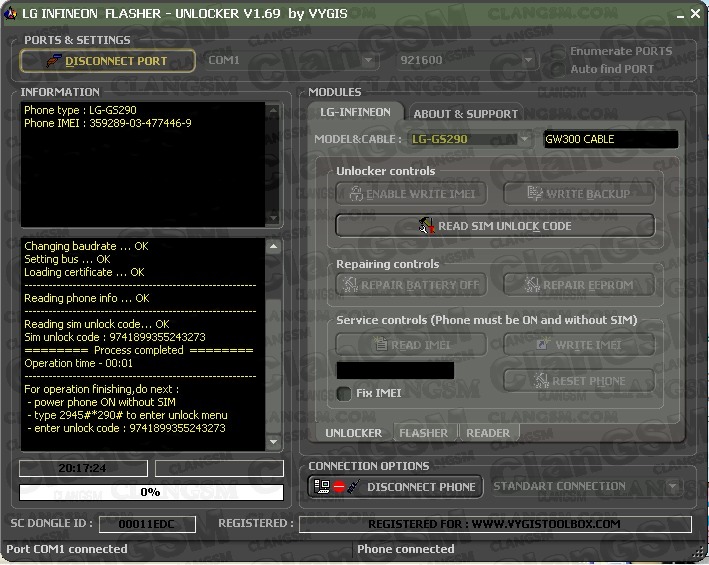Click the Registered For vygistoolbox.com field
The width and height of the screenshot is (709, 565).
(495, 524)
